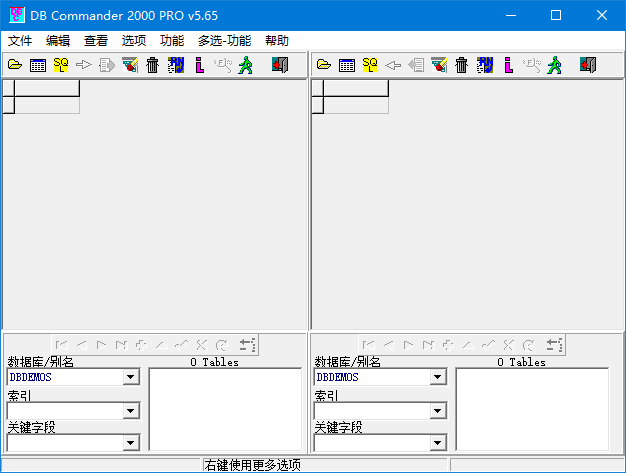626x473 pixels.
Task: Click the green running man icon in right toolbar
Action: (x=555, y=65)
